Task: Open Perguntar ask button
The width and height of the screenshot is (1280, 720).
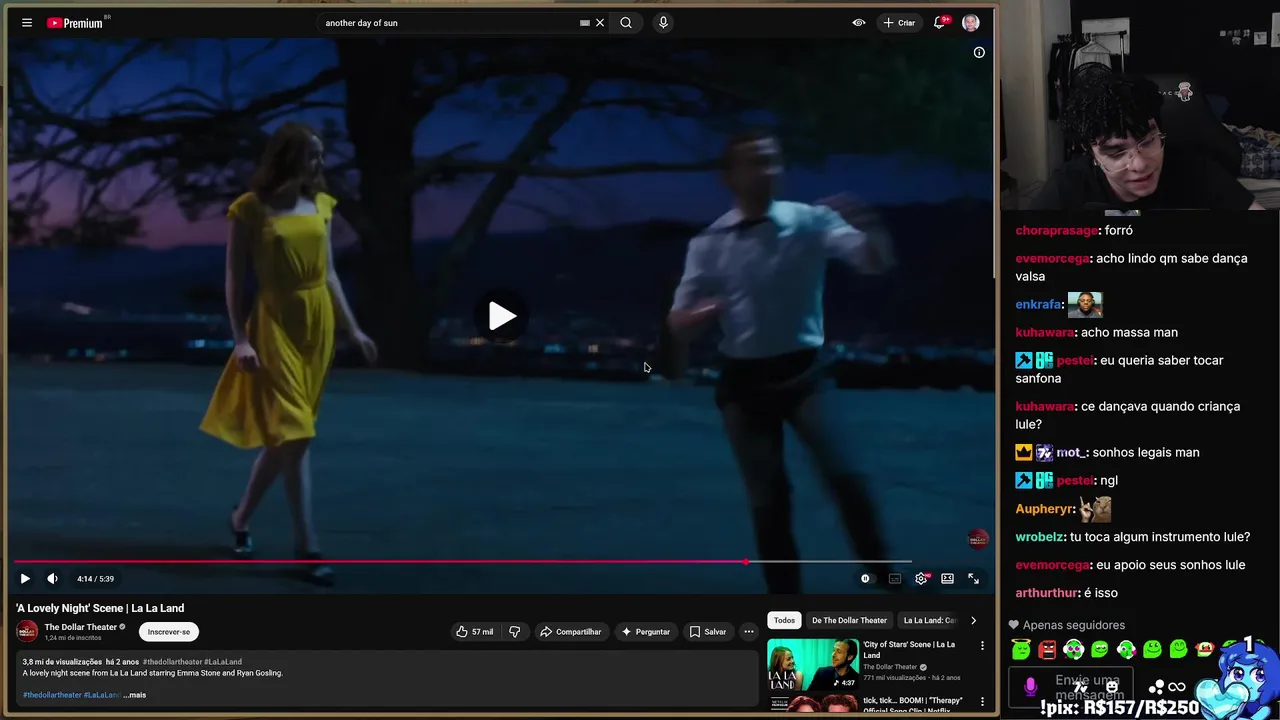Action: (x=646, y=632)
